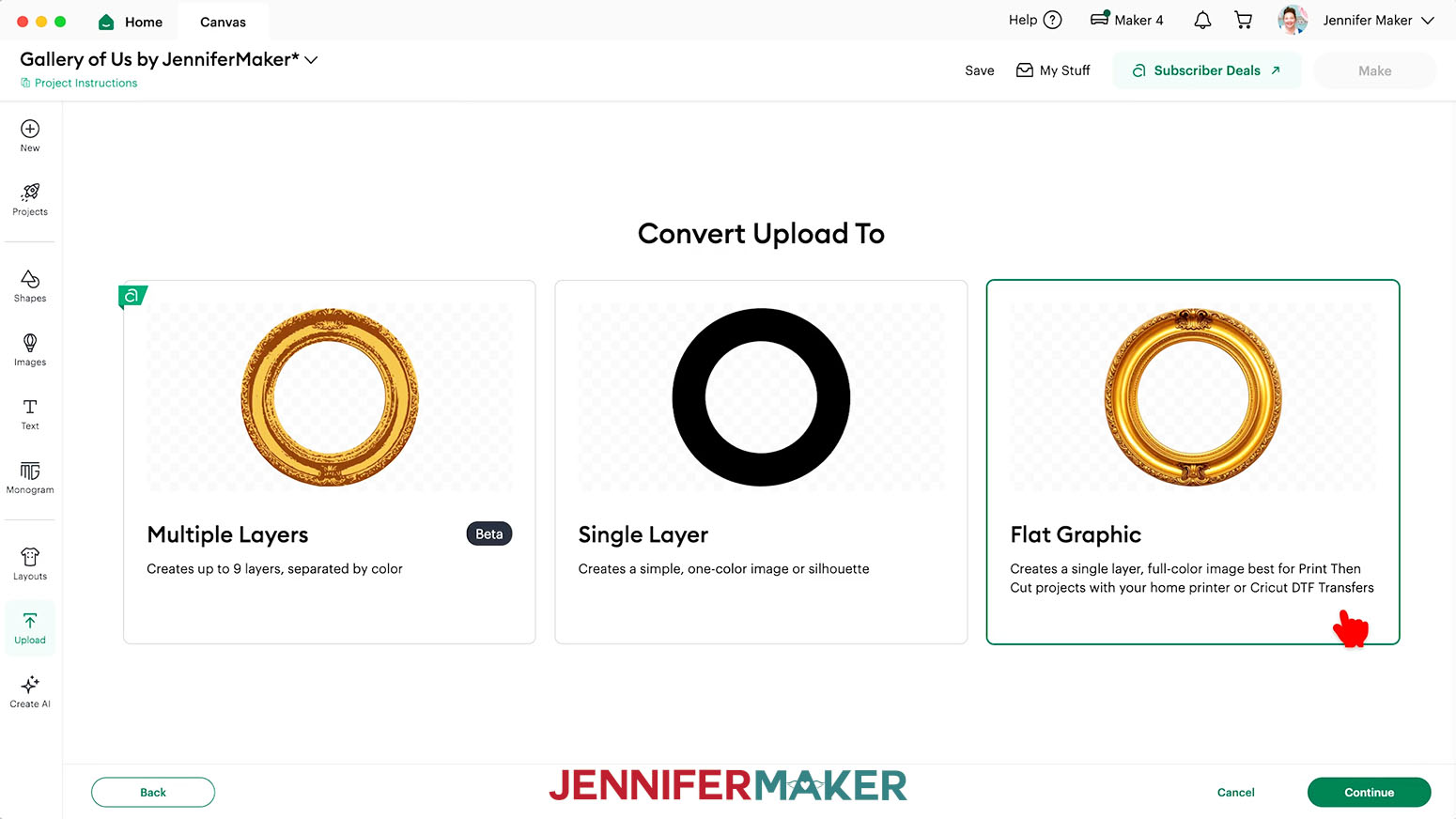Open the Images lightbulb icon
This screenshot has width=1456, height=819.
pyautogui.click(x=30, y=343)
